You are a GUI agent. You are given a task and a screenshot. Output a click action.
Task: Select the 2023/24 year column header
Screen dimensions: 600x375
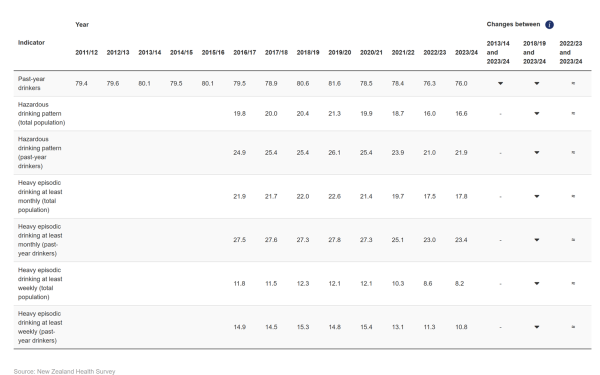pos(466,52)
